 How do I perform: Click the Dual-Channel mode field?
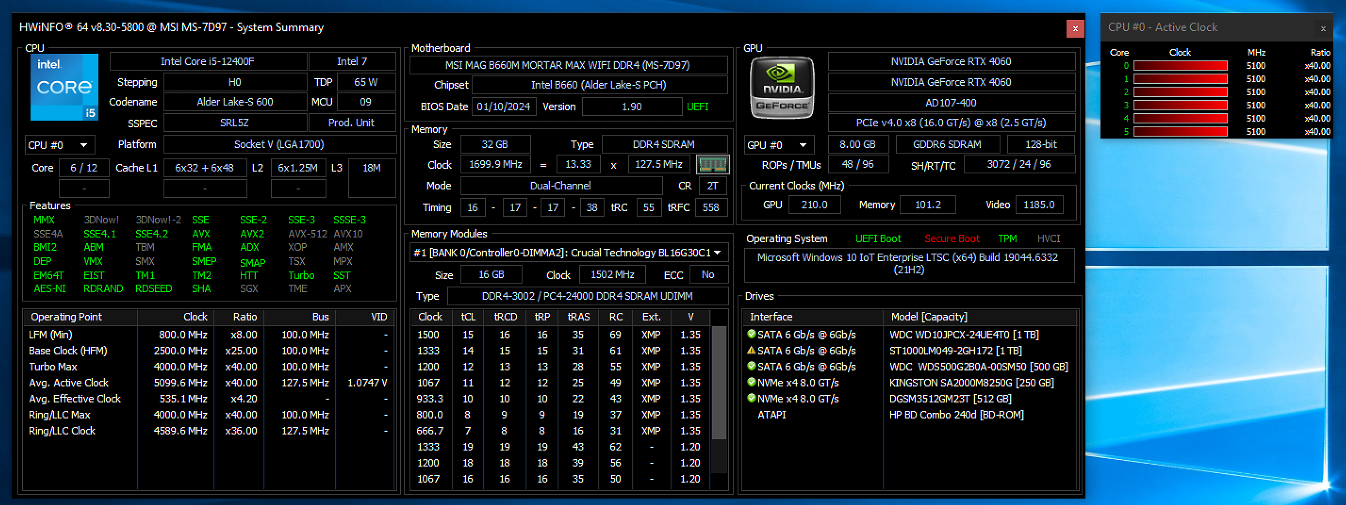tap(560, 186)
